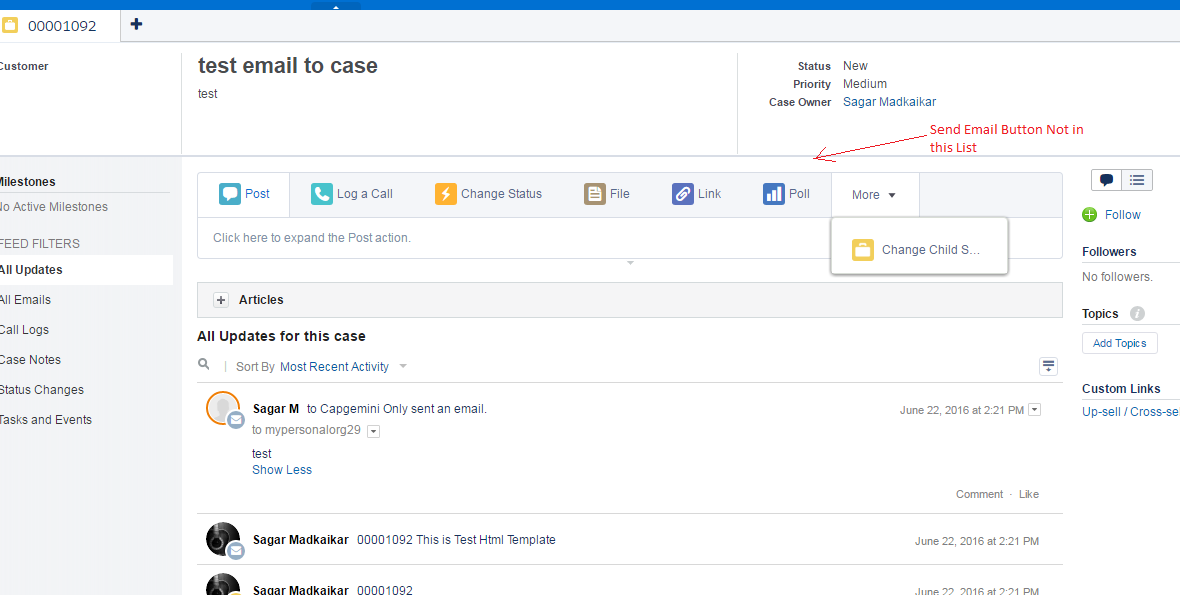Filter feed by Call Logs

click(x=25, y=330)
